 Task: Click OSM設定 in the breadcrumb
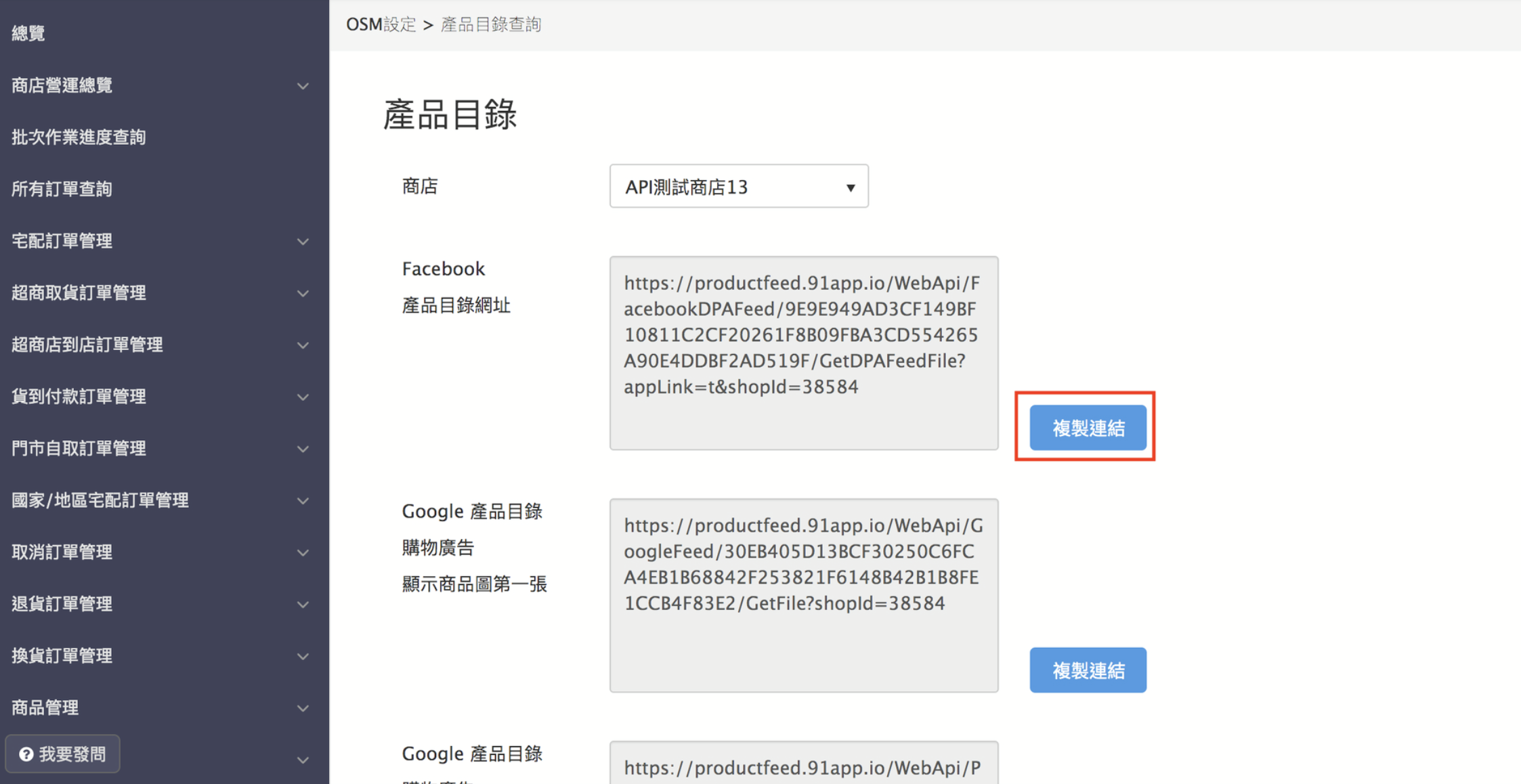pyautogui.click(x=381, y=25)
